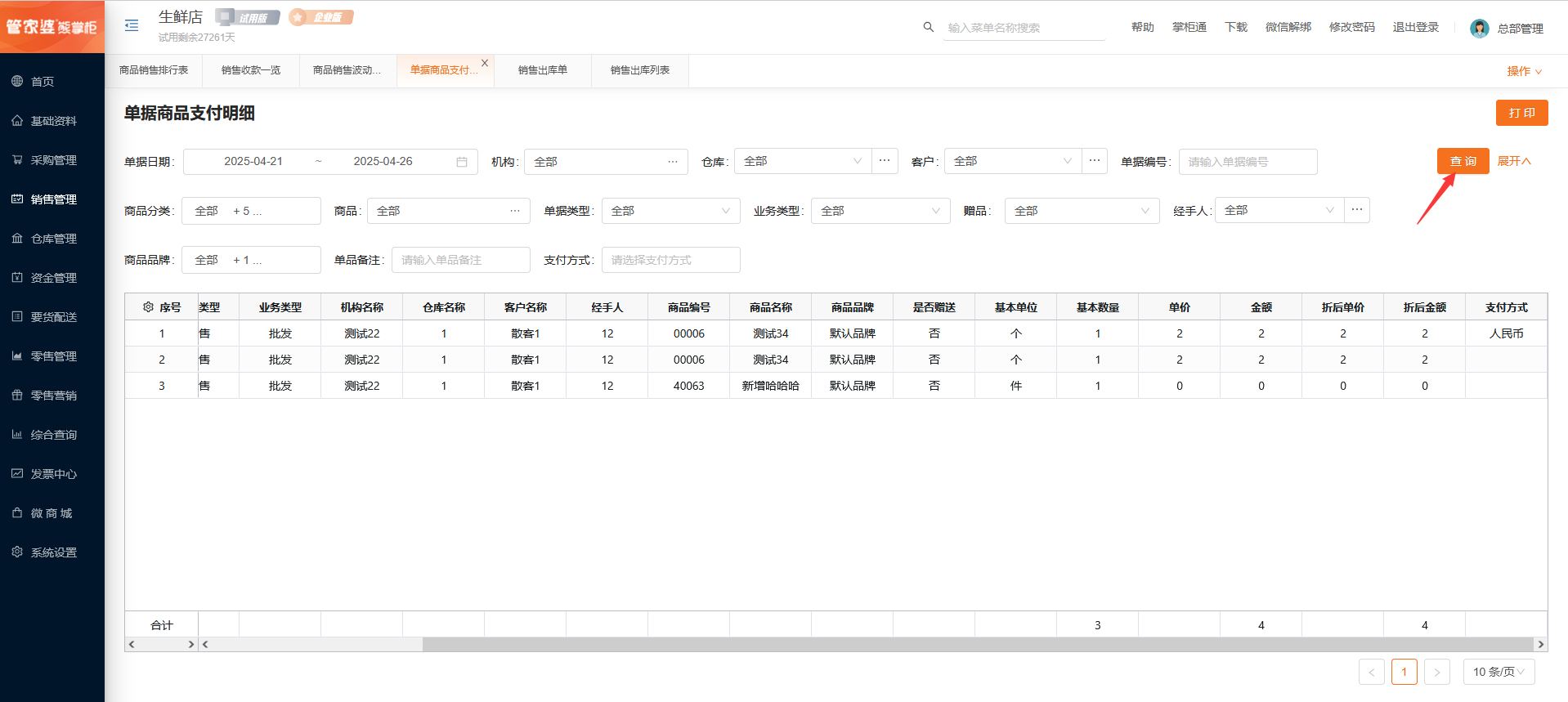This screenshot has height=702, width=1568.
Task: Change the 10 条/页 page size
Action: click(x=1499, y=672)
